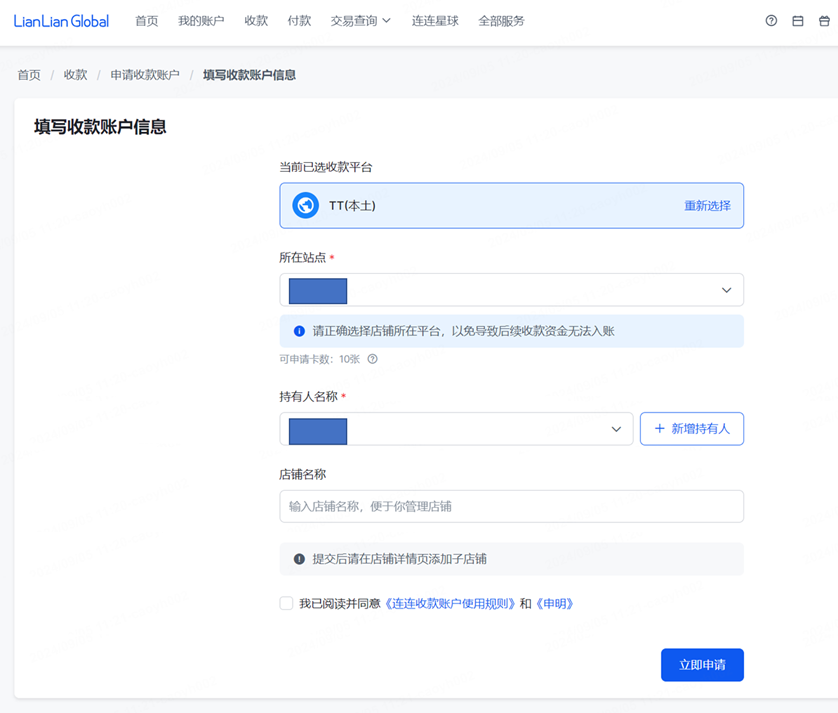Open 全部服务 menu item

pos(501,21)
